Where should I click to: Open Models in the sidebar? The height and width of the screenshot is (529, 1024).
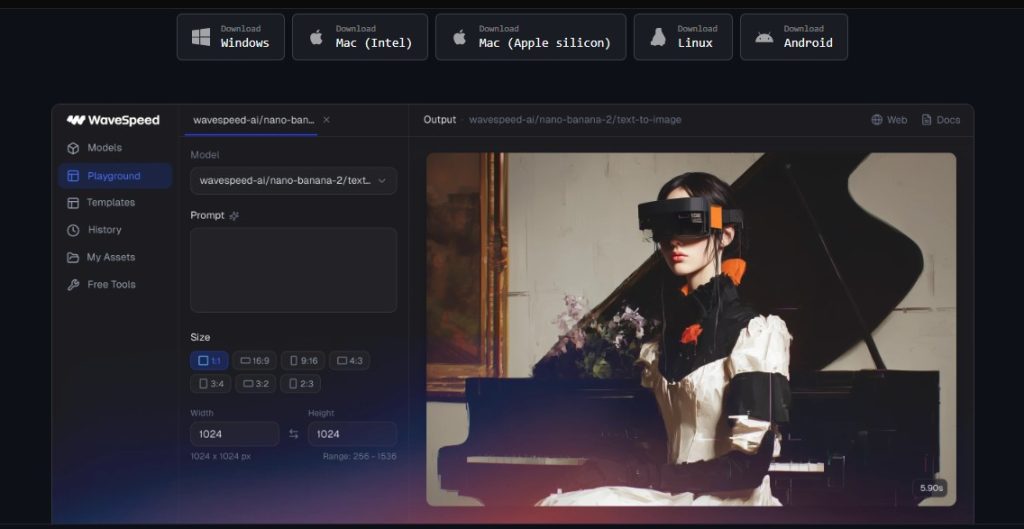(114, 148)
